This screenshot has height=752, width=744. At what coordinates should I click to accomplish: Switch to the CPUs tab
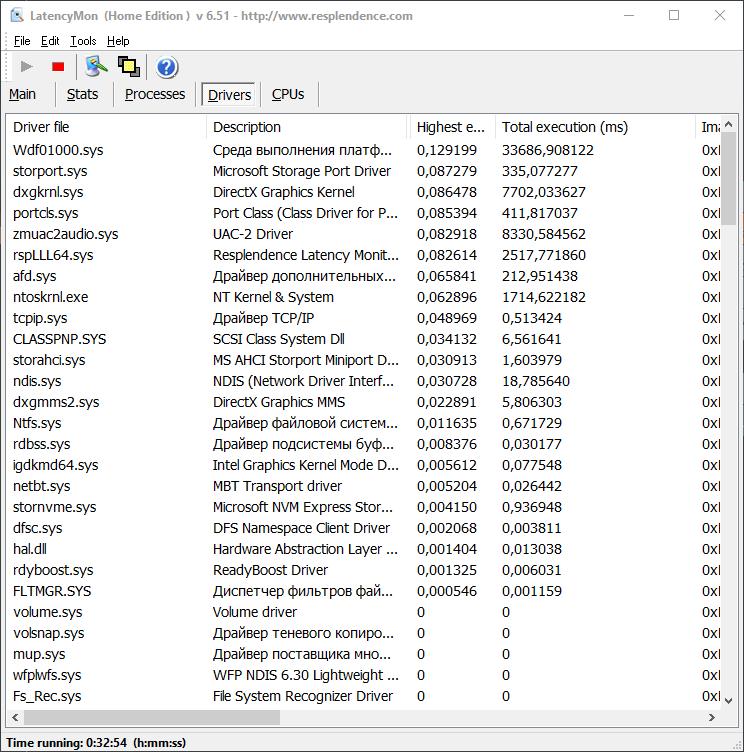tap(288, 94)
